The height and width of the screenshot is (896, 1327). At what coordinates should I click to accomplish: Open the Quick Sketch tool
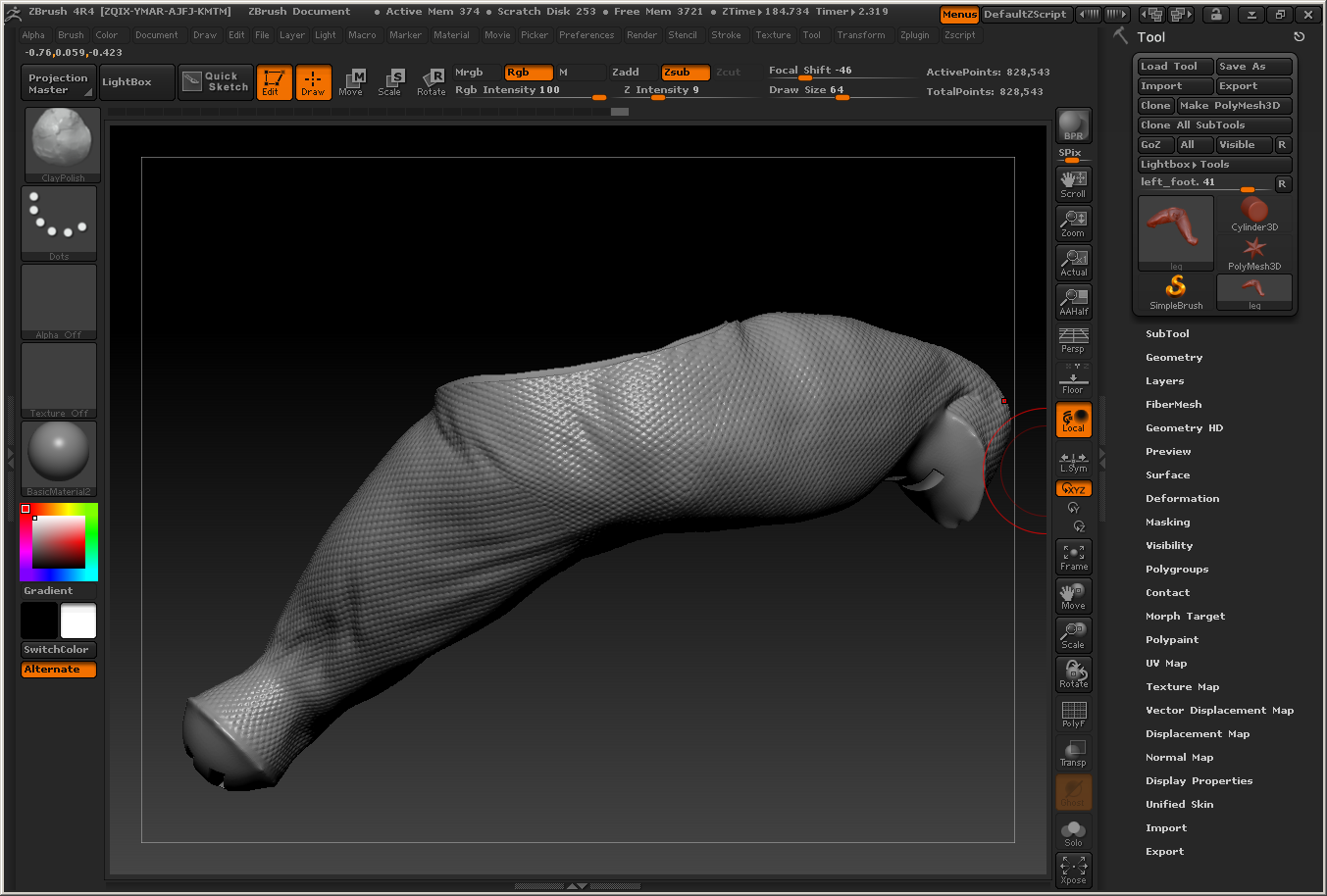pos(216,82)
